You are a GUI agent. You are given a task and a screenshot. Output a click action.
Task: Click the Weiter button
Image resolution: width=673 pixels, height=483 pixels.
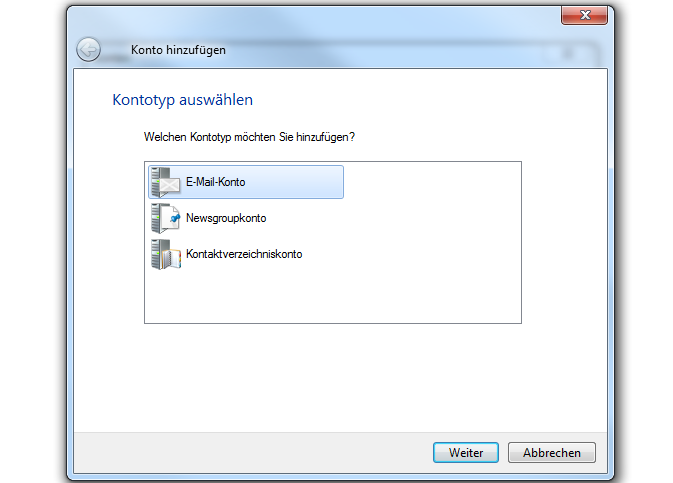[x=466, y=453]
